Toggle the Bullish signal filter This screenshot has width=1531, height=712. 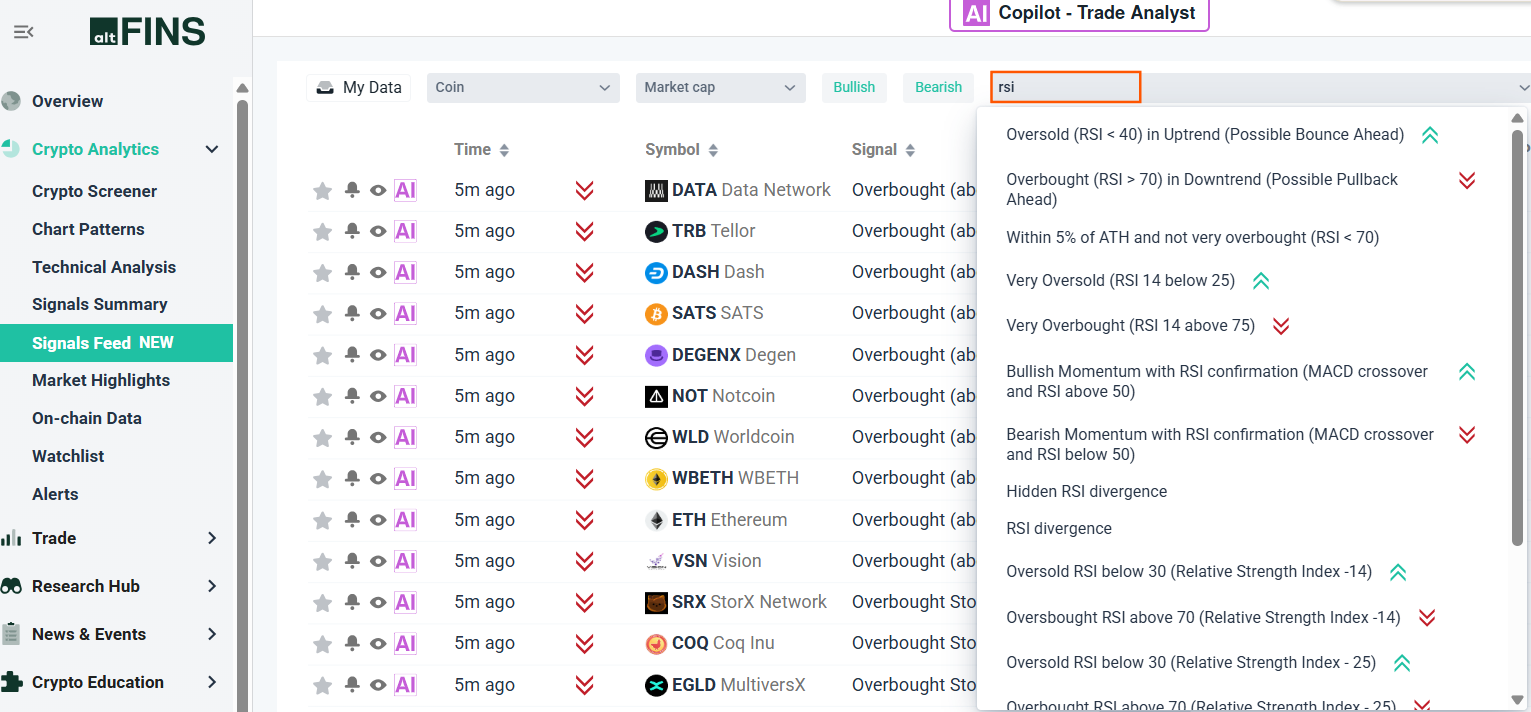pos(854,87)
